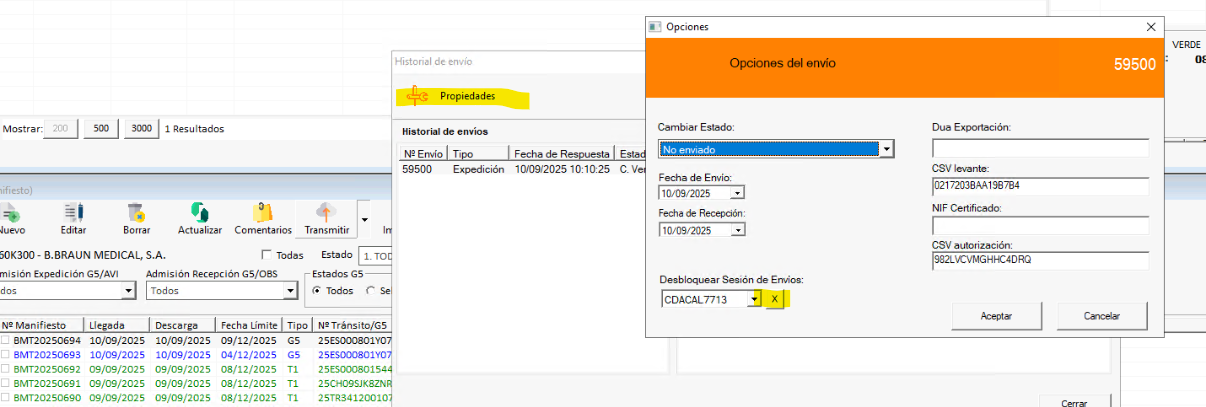
Task: Sort by the Fecha Límite column header
Action: pyautogui.click(x=251, y=325)
